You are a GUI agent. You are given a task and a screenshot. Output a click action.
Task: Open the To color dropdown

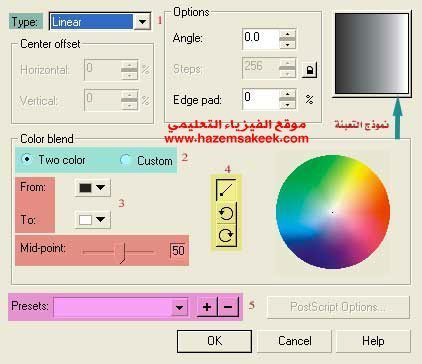(x=93, y=219)
